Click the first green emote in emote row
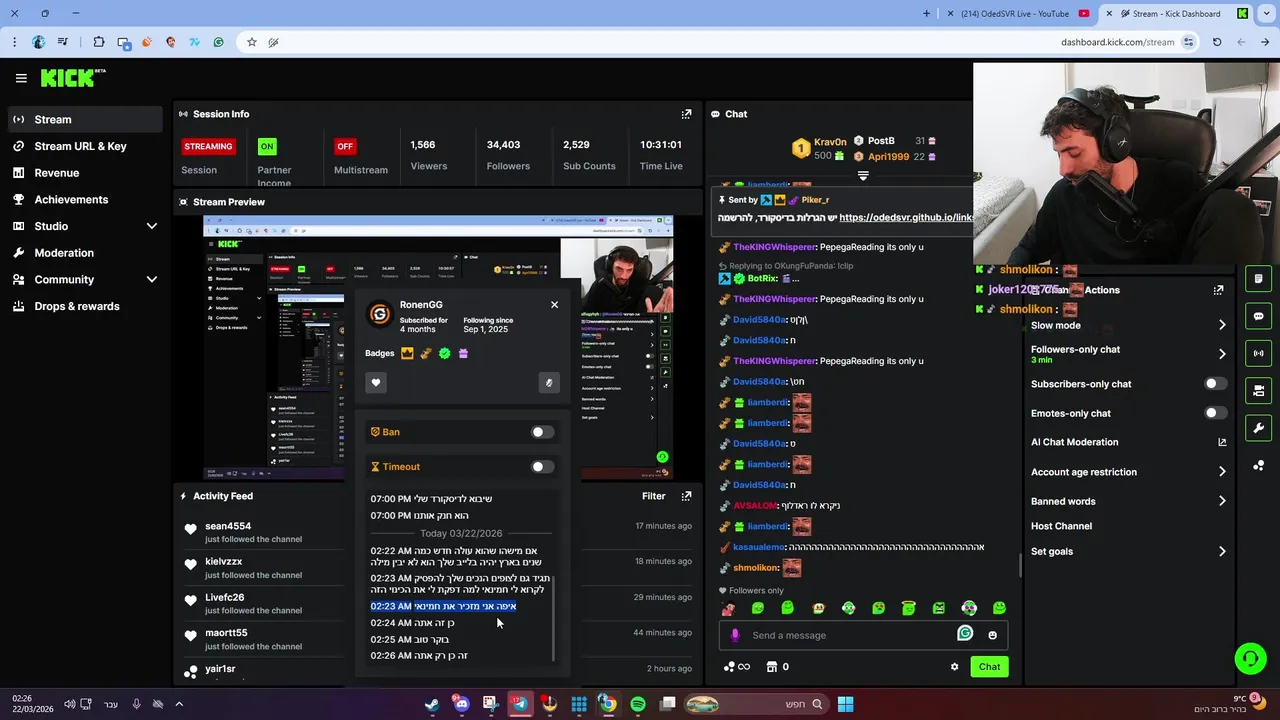 point(758,608)
